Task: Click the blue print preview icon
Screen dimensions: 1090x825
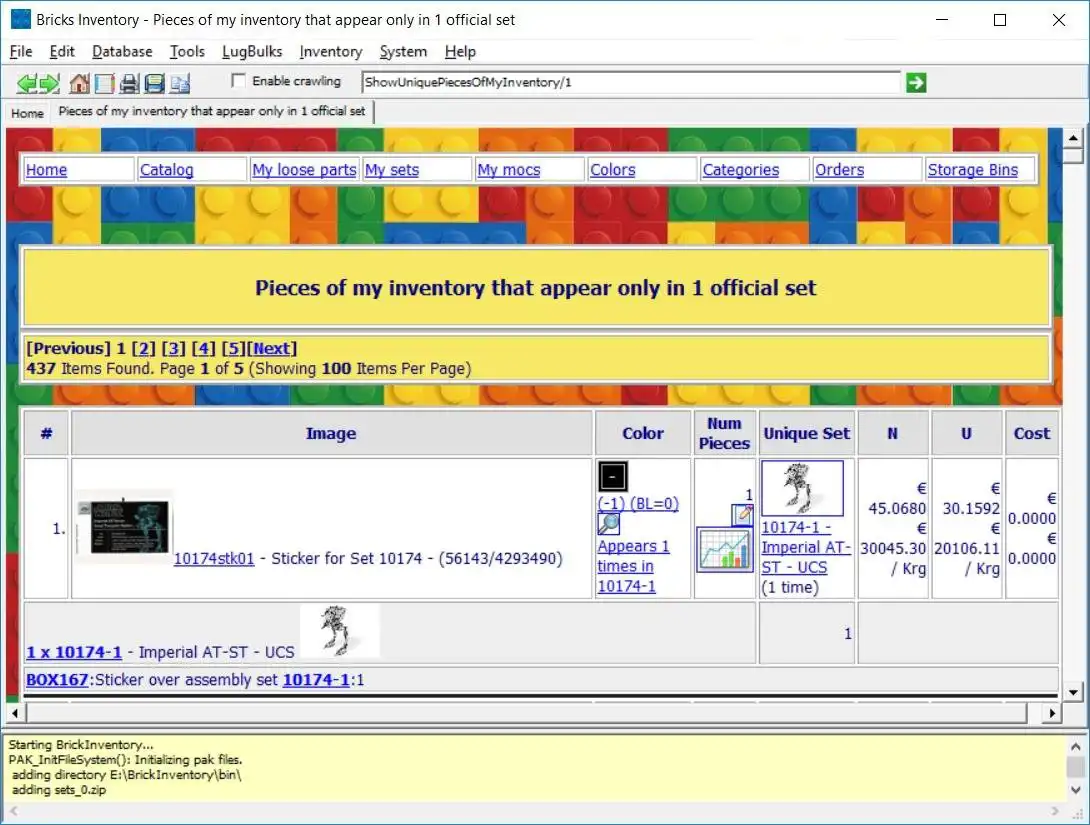Action: click(x=154, y=83)
